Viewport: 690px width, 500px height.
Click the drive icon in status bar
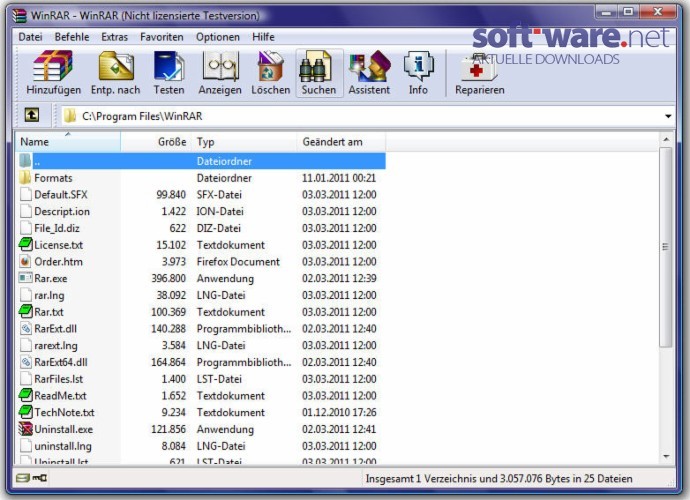pos(22,478)
